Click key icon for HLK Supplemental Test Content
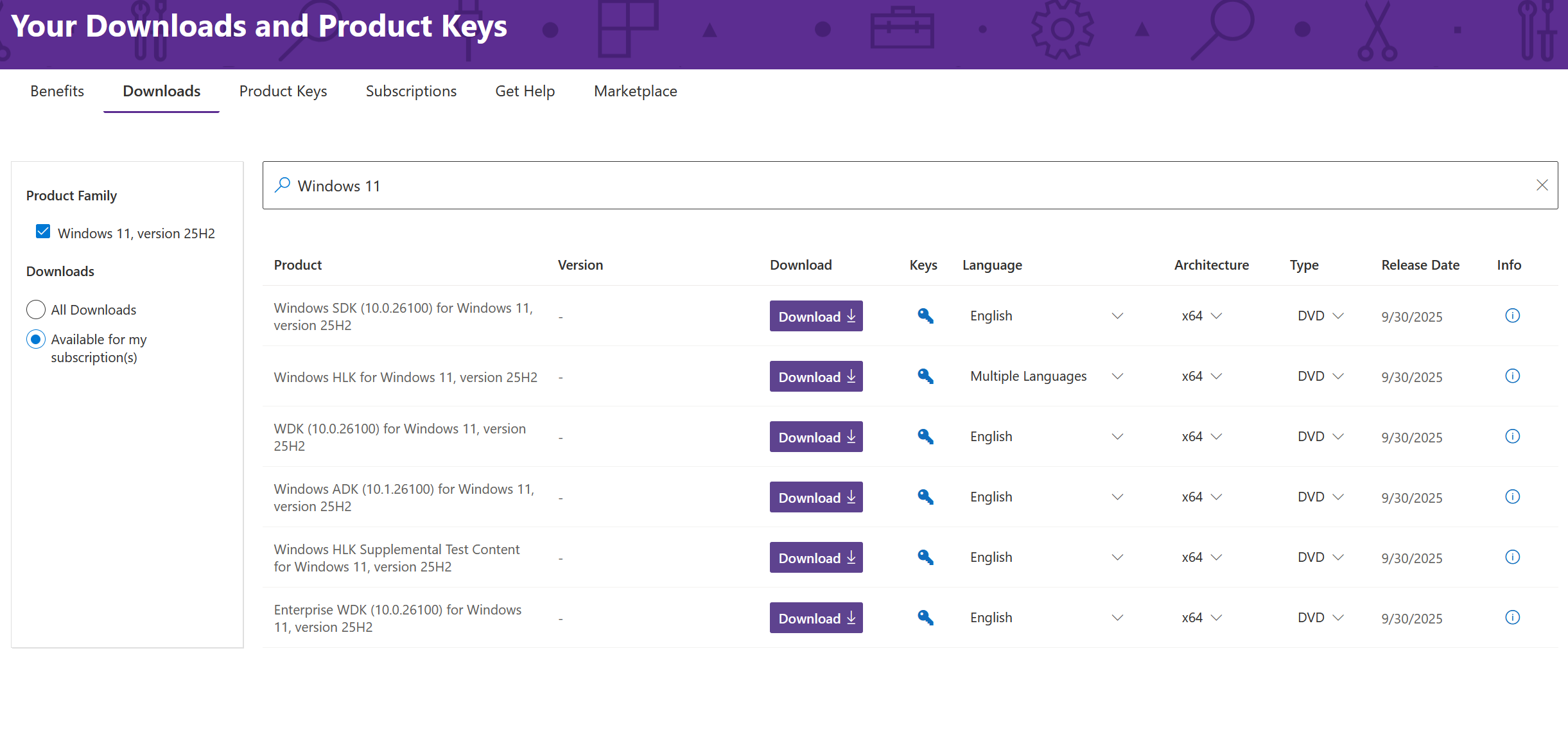 coord(925,557)
